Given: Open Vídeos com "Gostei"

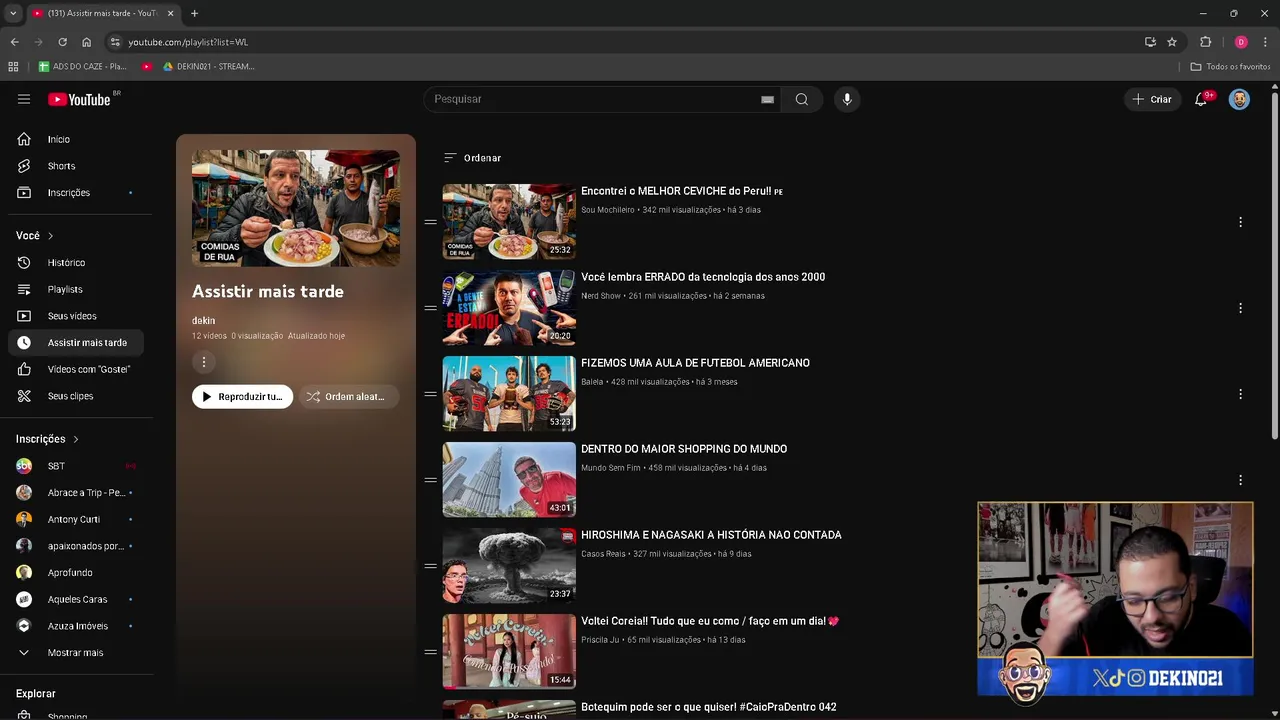Looking at the screenshot, I should 77,369.
